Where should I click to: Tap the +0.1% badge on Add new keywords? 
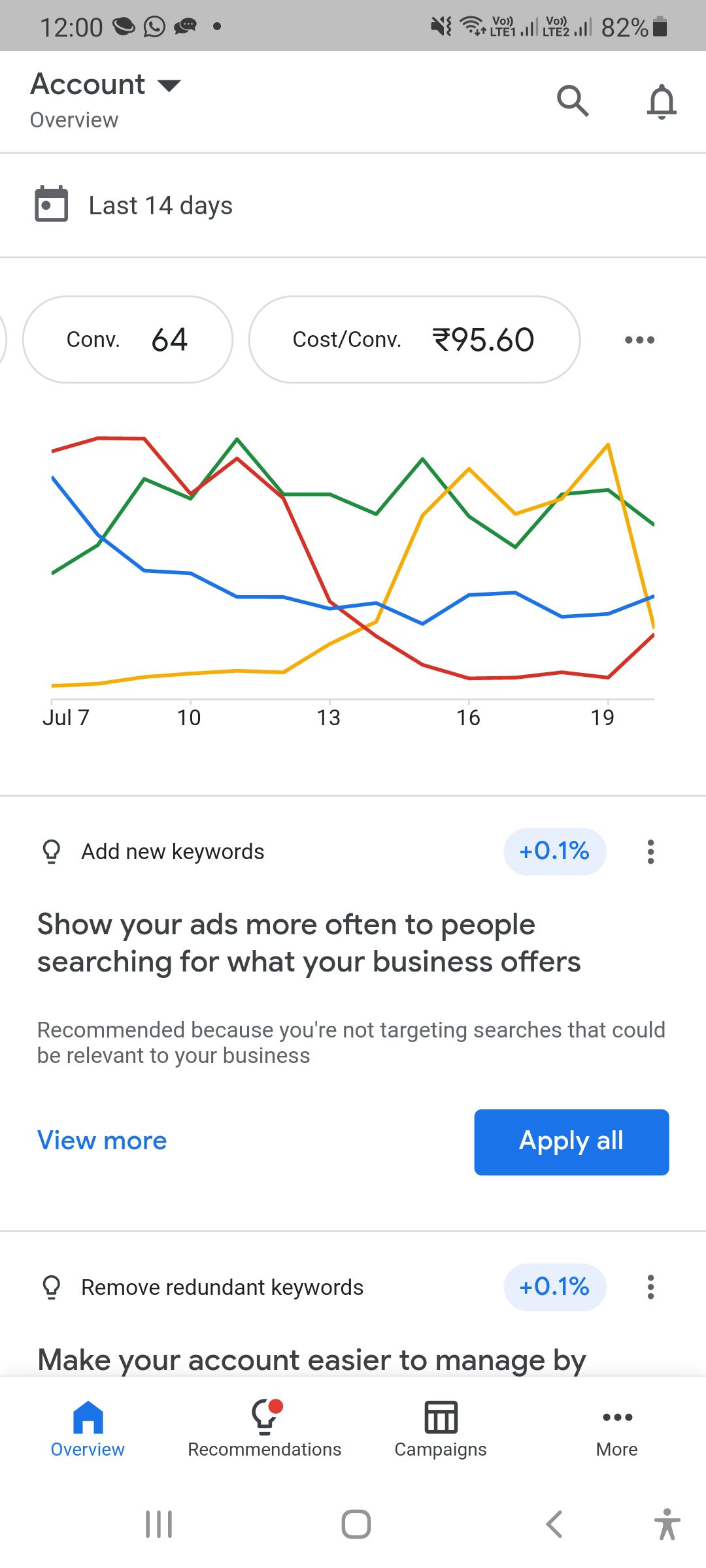[x=554, y=851]
